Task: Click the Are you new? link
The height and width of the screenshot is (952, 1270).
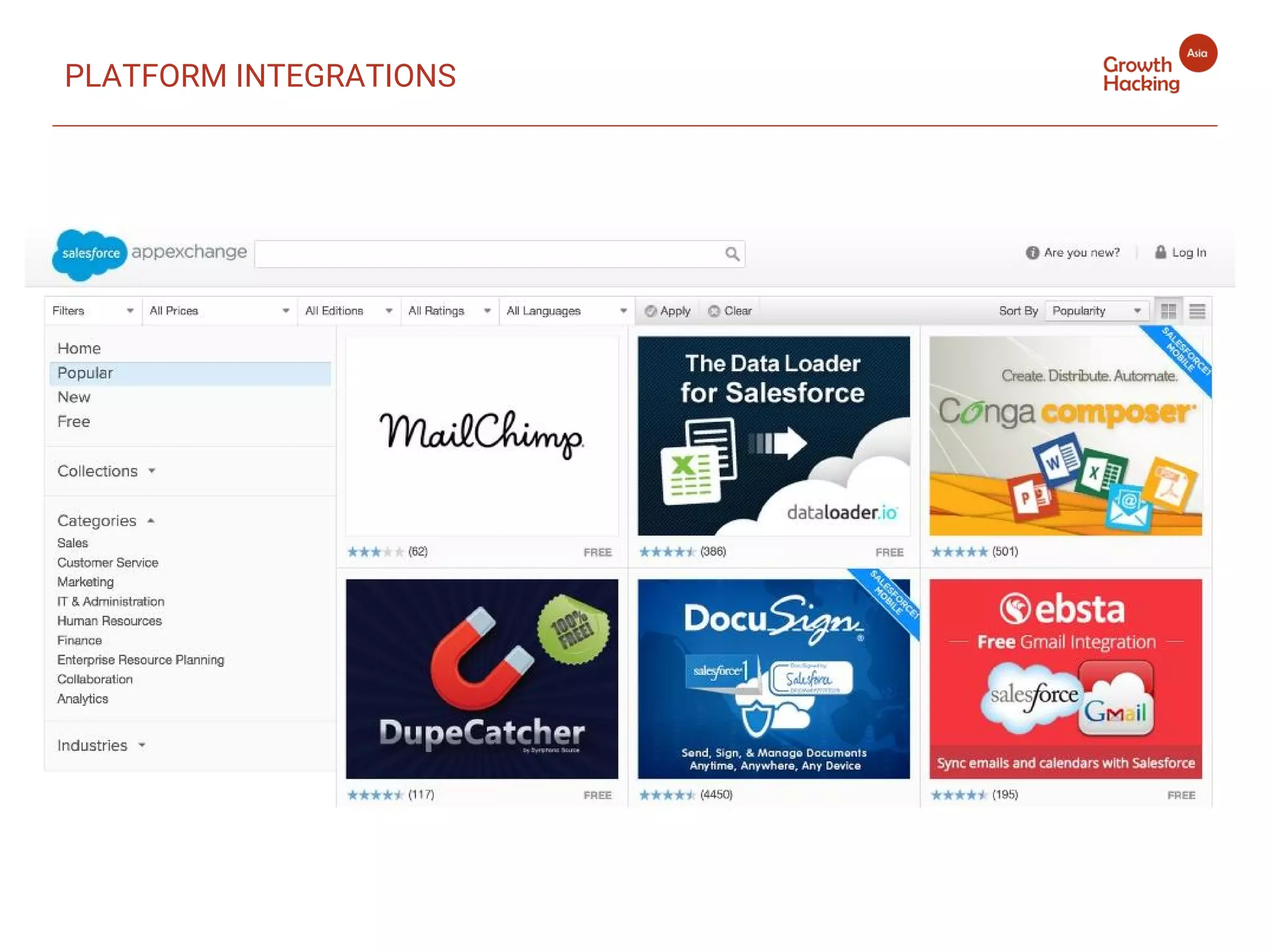Action: coord(1082,252)
